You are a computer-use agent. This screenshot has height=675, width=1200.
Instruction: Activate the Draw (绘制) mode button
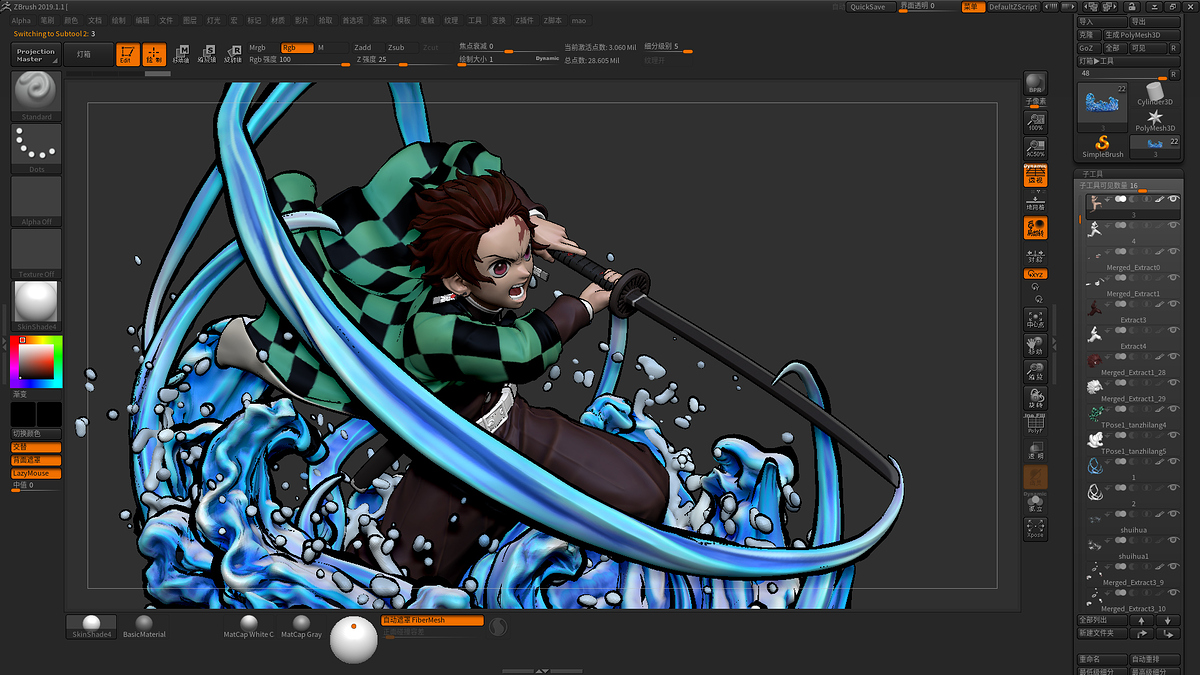tap(155, 55)
